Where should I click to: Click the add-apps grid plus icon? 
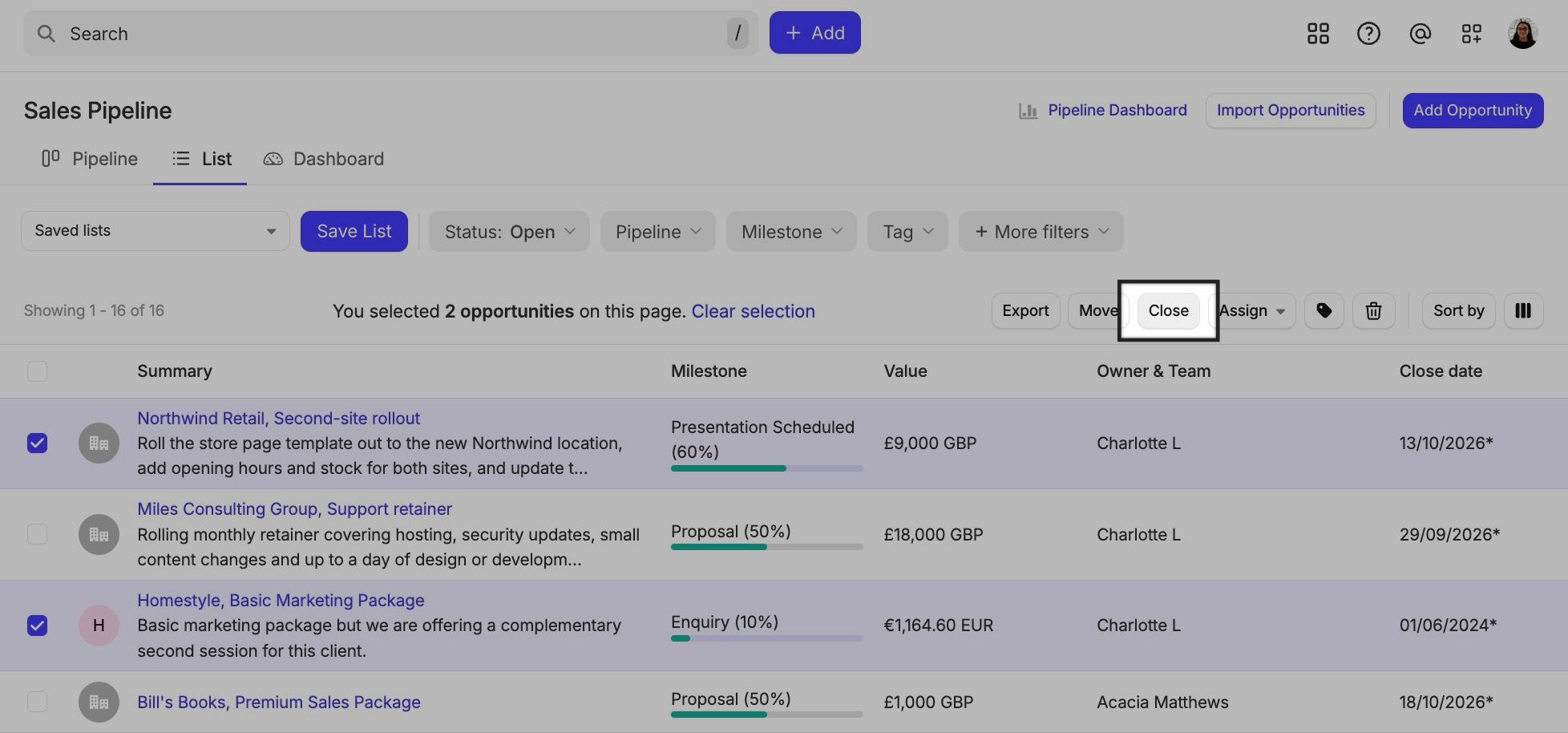pyautogui.click(x=1471, y=33)
